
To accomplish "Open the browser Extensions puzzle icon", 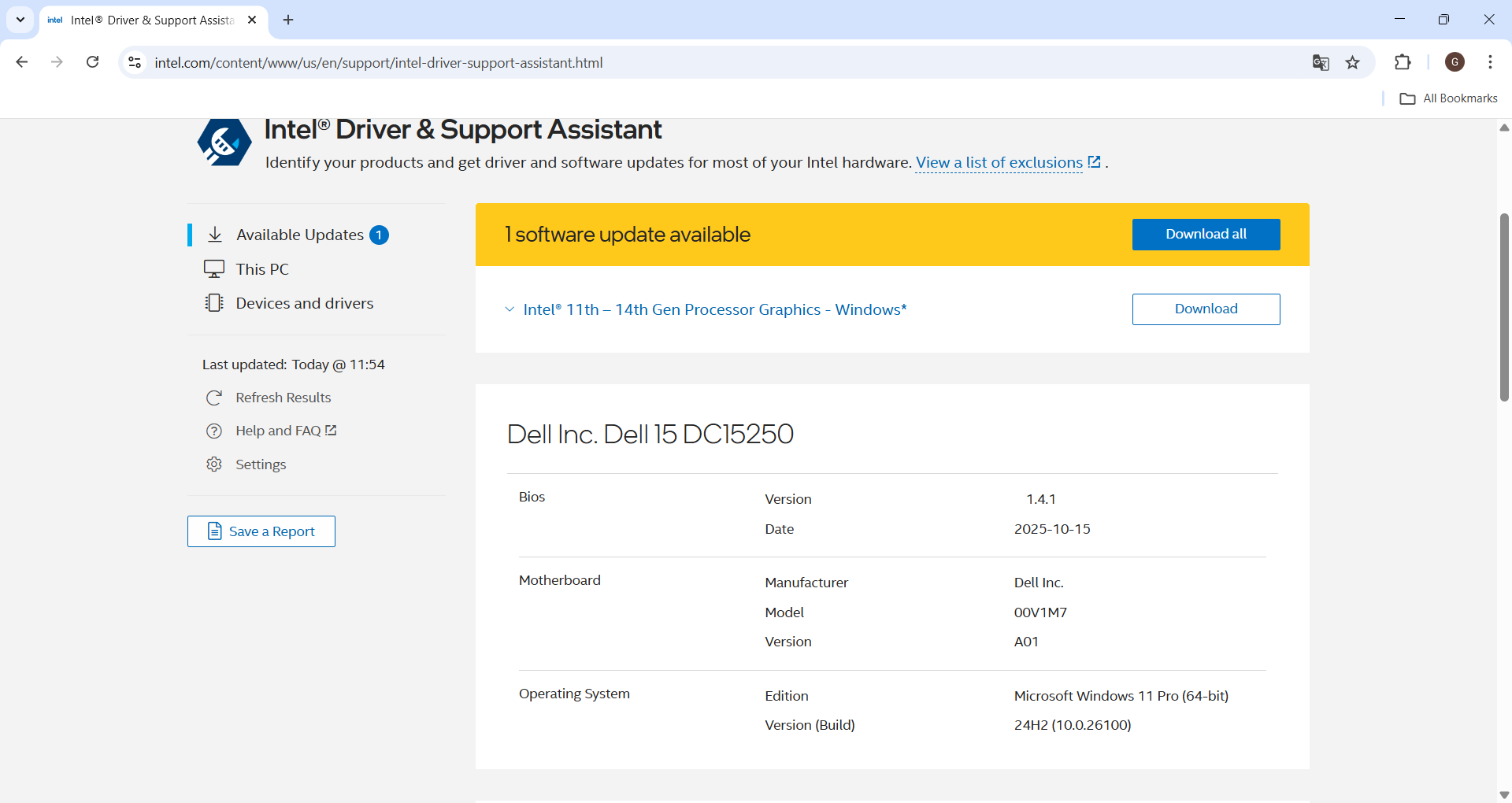I will [x=1403, y=63].
